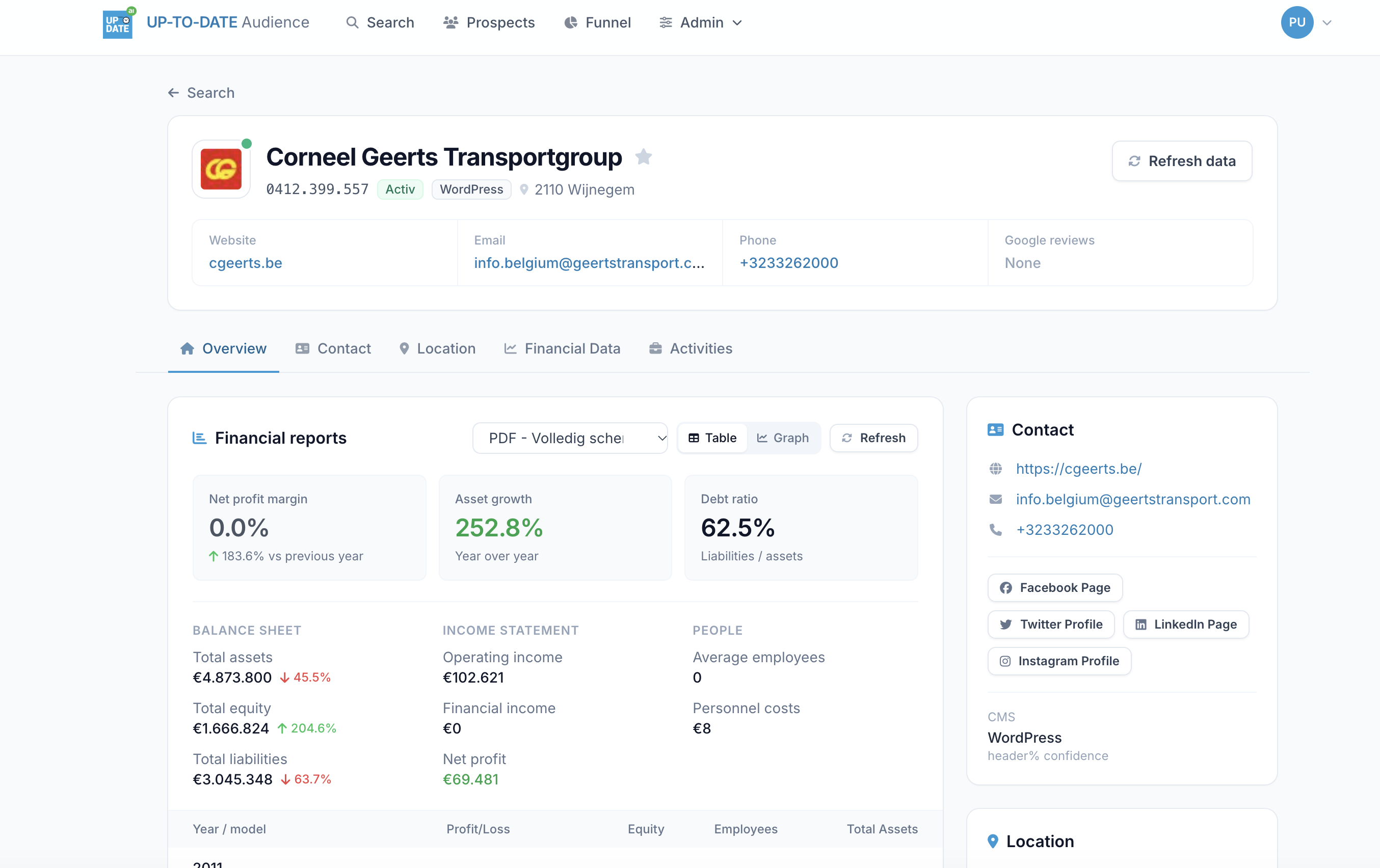Click the Net profit value €69.481

tap(470, 779)
